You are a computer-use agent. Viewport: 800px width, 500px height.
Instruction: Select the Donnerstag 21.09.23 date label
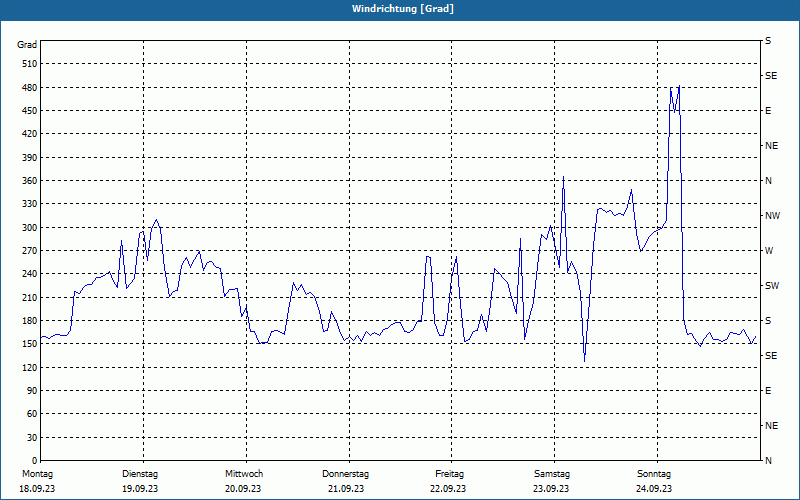pyautogui.click(x=346, y=481)
